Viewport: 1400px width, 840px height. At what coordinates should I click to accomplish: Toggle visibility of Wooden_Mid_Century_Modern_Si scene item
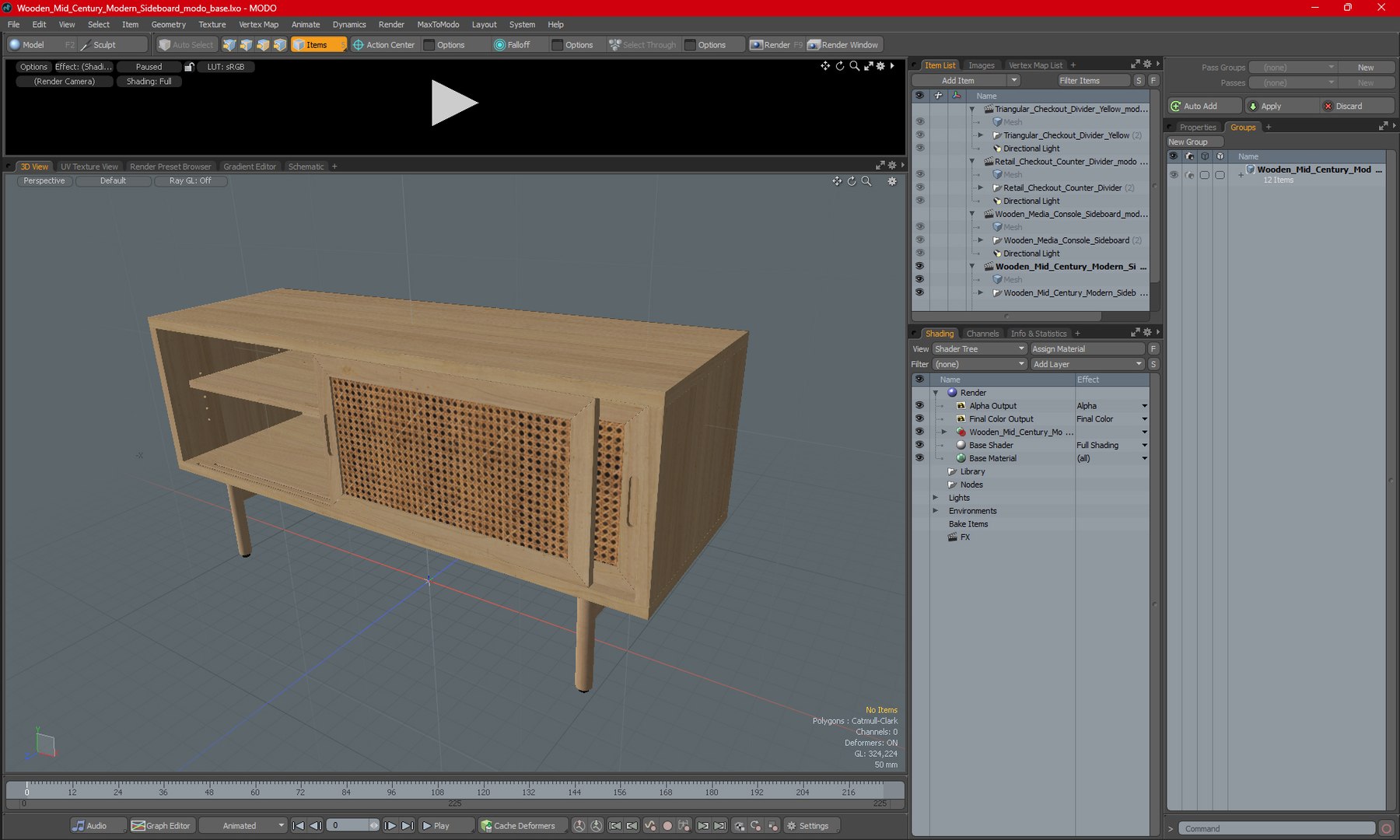[919, 267]
